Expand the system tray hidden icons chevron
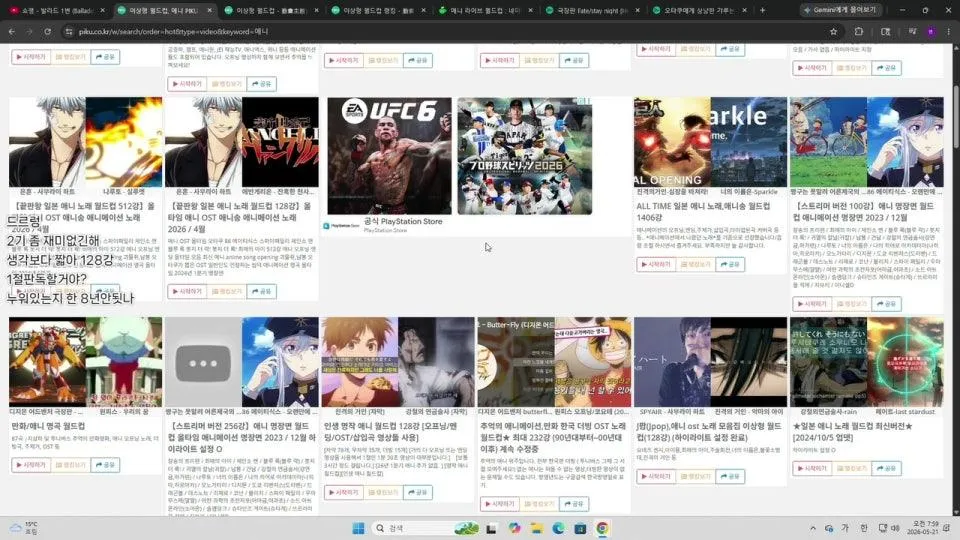This screenshot has height=540, width=960. tap(812, 528)
